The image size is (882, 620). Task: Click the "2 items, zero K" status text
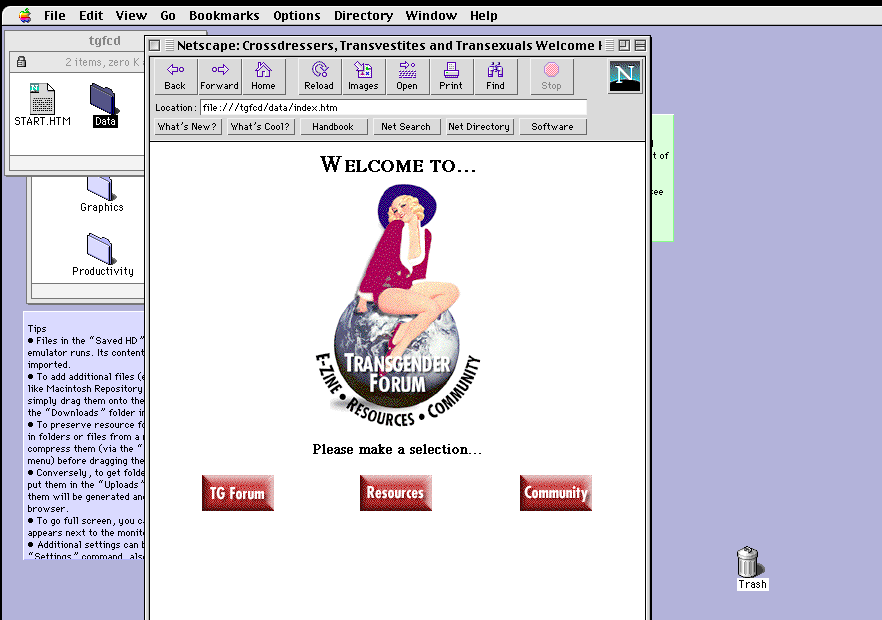pyautogui.click(x=102, y=62)
